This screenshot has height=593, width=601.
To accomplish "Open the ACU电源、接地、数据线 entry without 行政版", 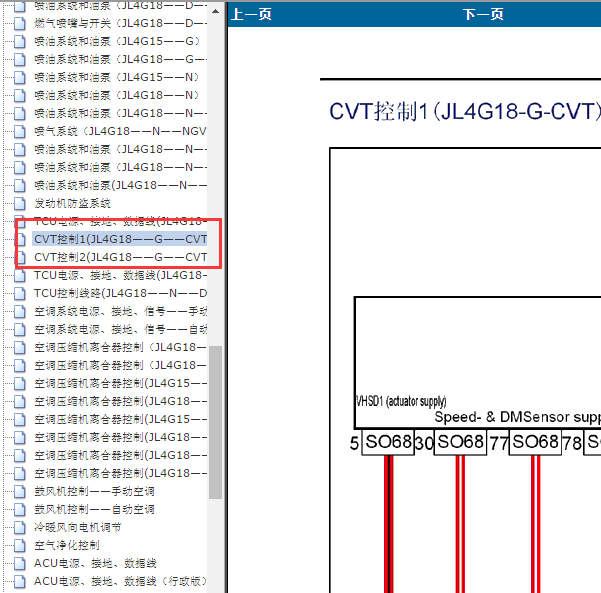I will pyautogui.click(x=95, y=563).
